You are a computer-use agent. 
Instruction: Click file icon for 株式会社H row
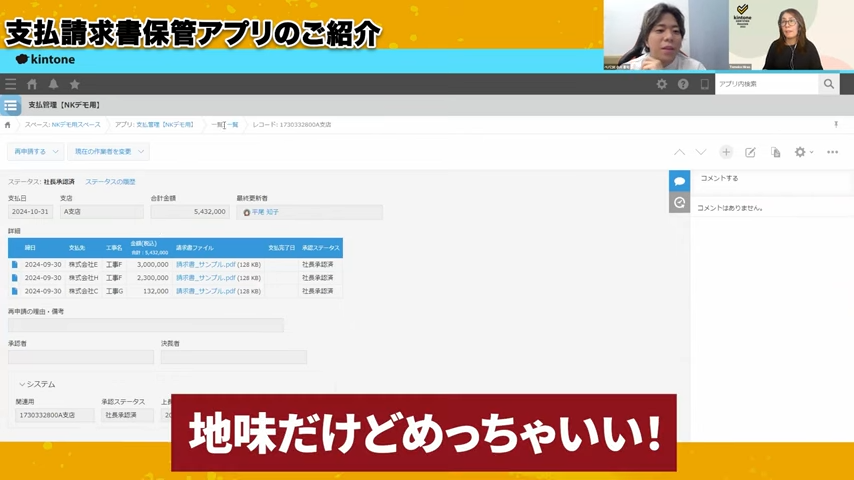(15, 278)
